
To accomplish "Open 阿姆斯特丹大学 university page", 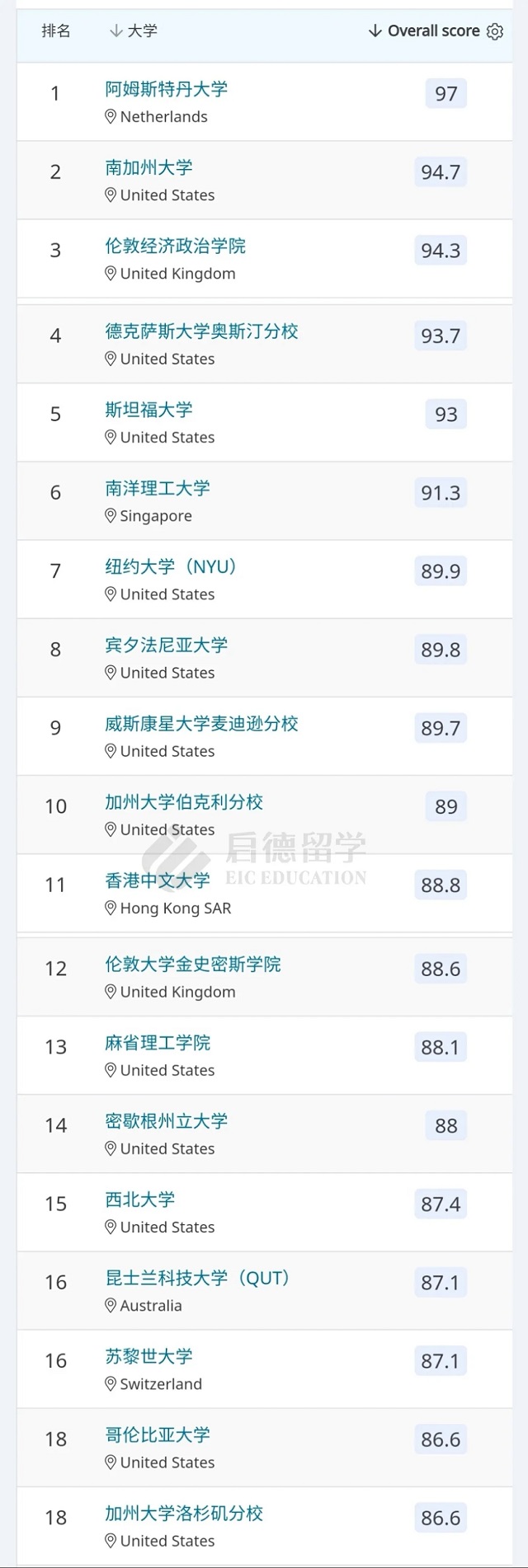I will click(x=166, y=89).
